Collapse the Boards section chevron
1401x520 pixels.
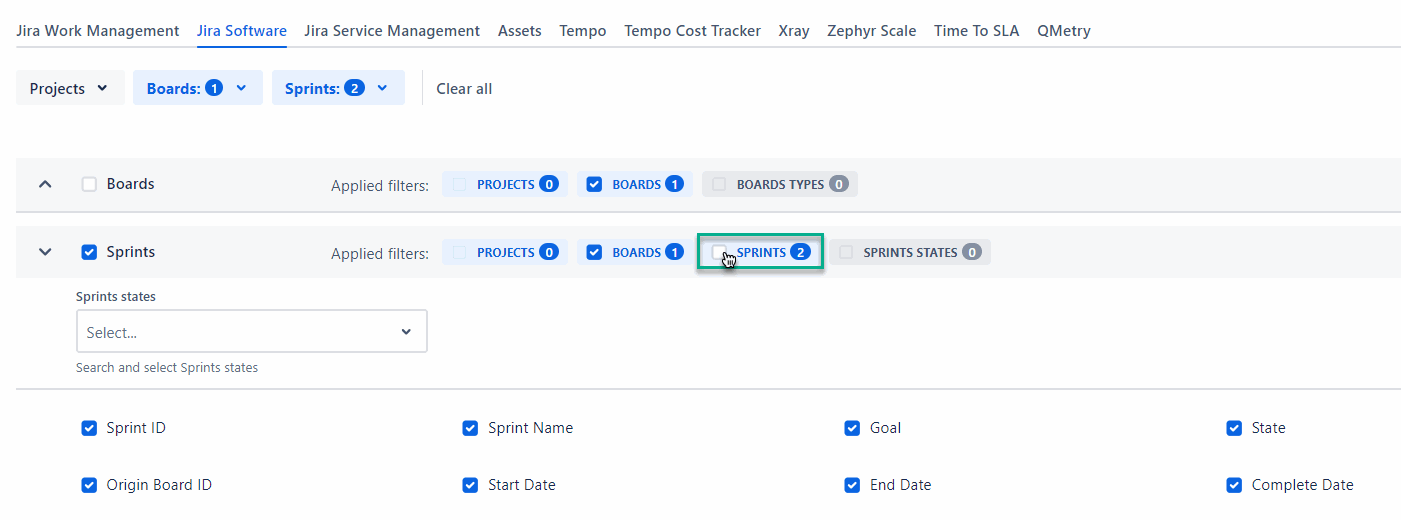(x=45, y=184)
